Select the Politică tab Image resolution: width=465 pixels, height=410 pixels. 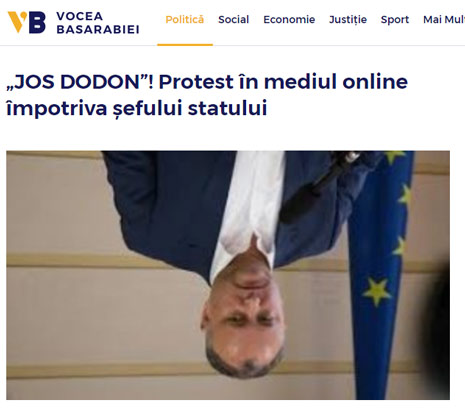185,20
